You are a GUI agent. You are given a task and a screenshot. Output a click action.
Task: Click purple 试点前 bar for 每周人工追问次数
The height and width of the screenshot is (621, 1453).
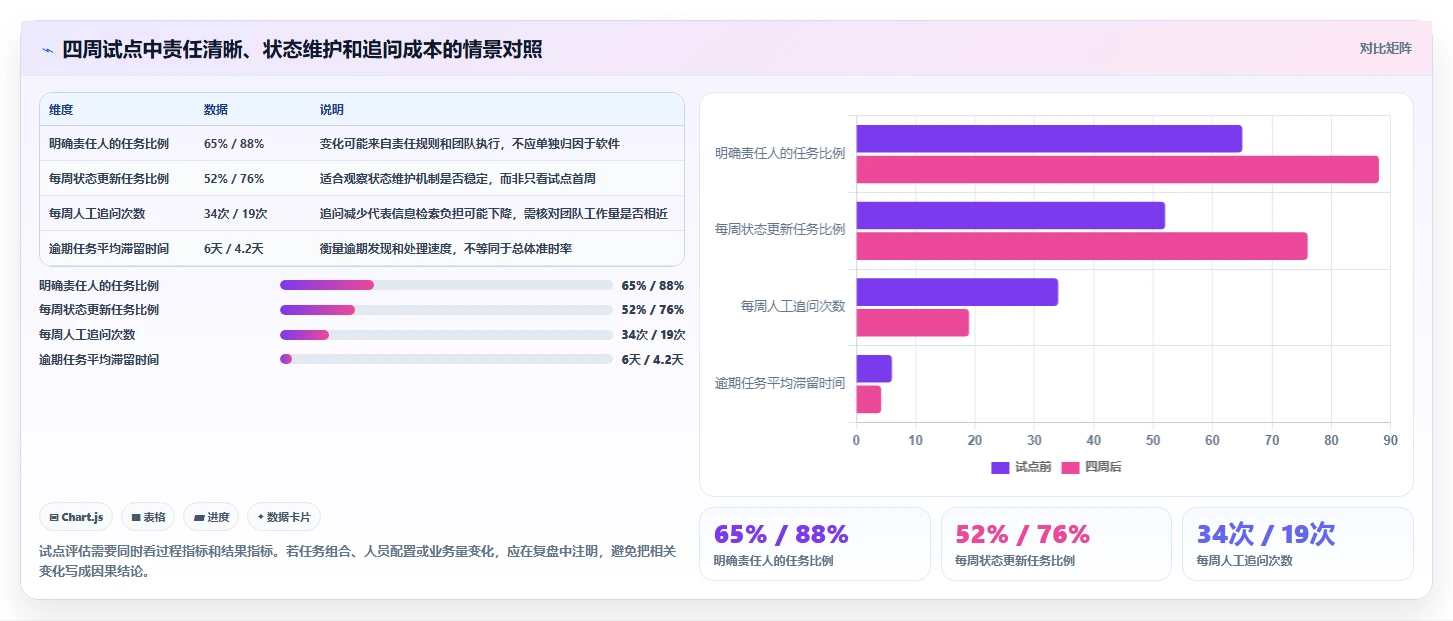[x=957, y=292]
